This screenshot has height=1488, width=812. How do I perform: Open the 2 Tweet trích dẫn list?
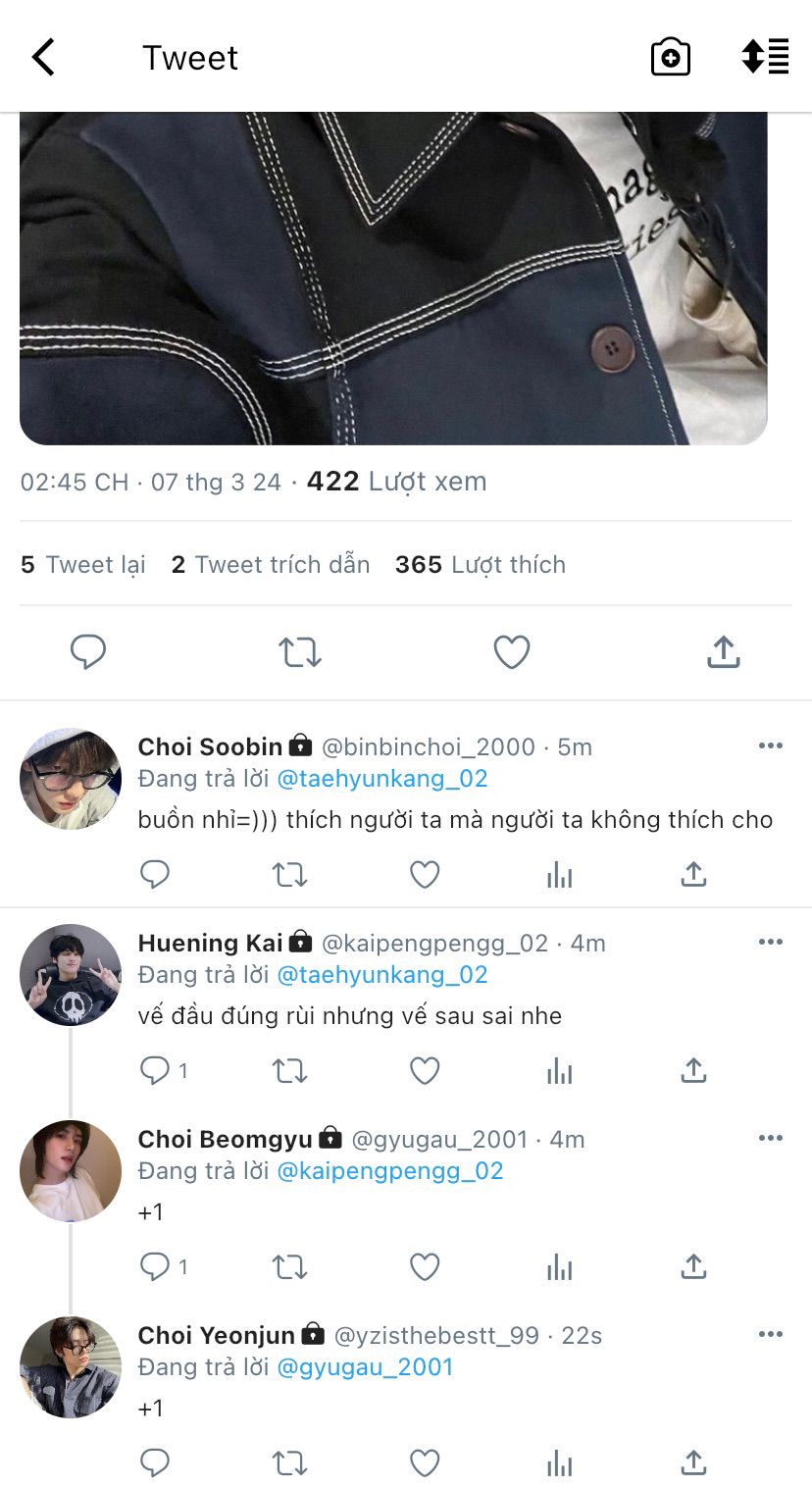click(271, 565)
